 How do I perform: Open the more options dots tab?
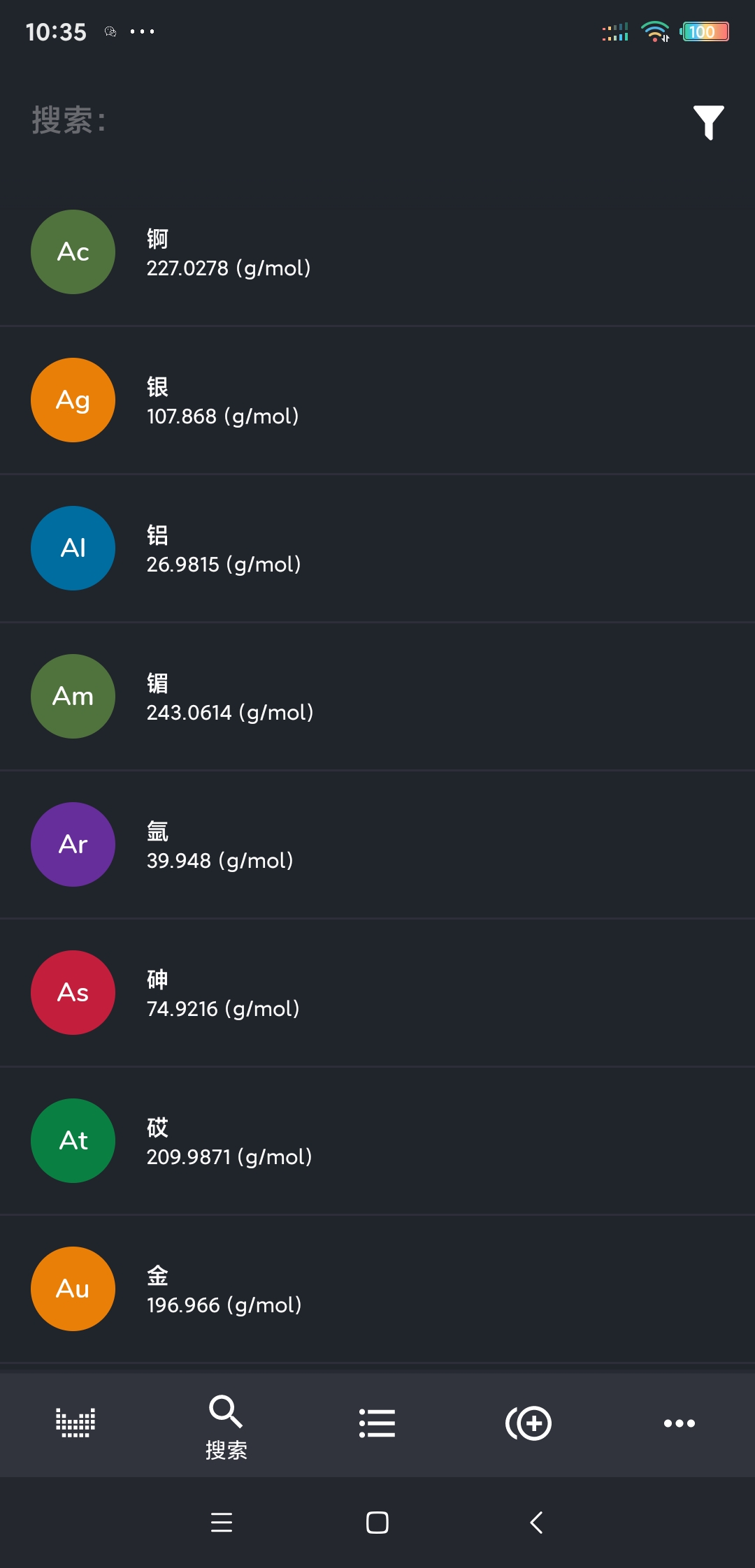pyautogui.click(x=679, y=1423)
